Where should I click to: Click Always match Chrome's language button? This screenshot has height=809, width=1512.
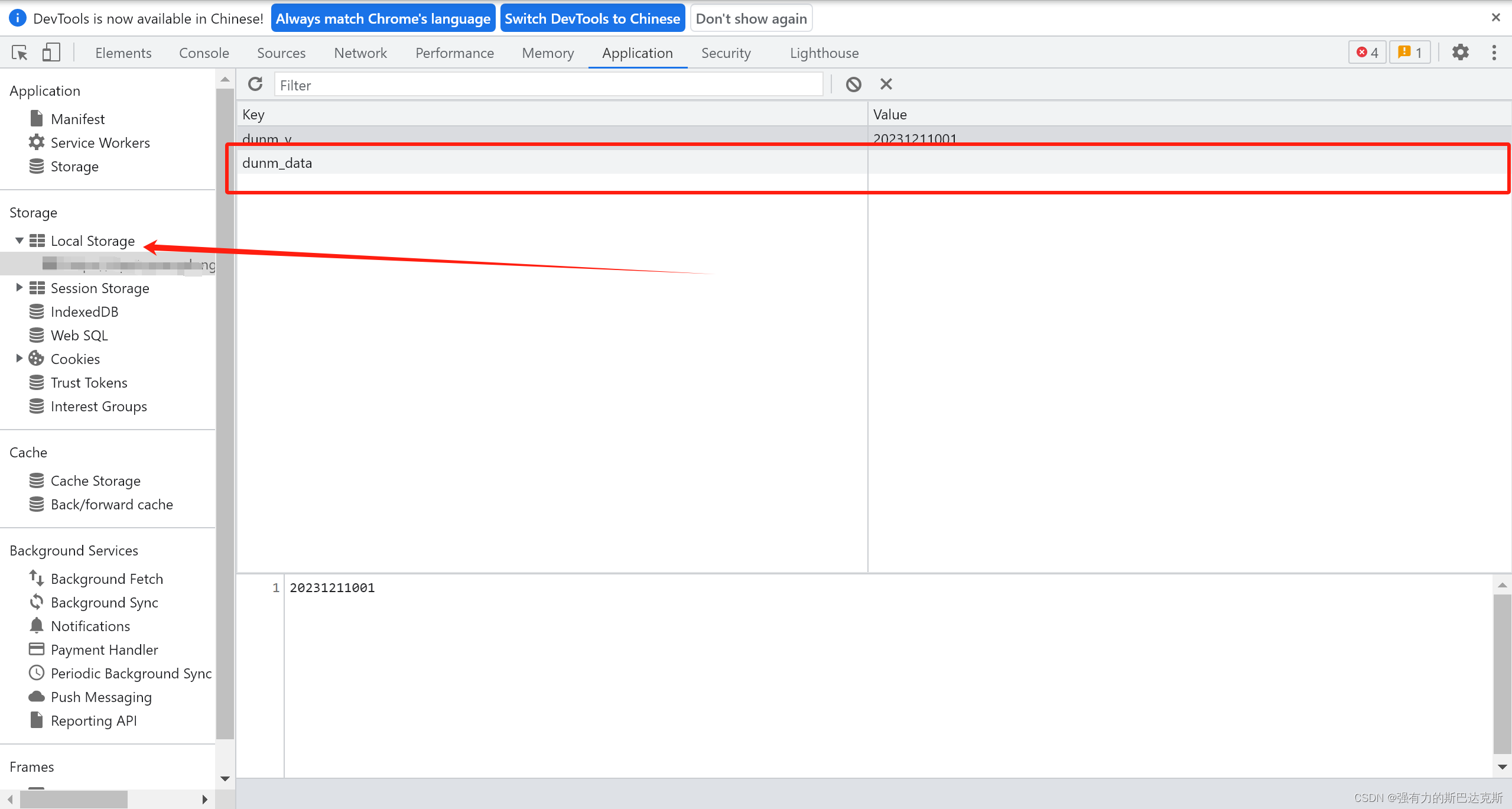tap(383, 18)
